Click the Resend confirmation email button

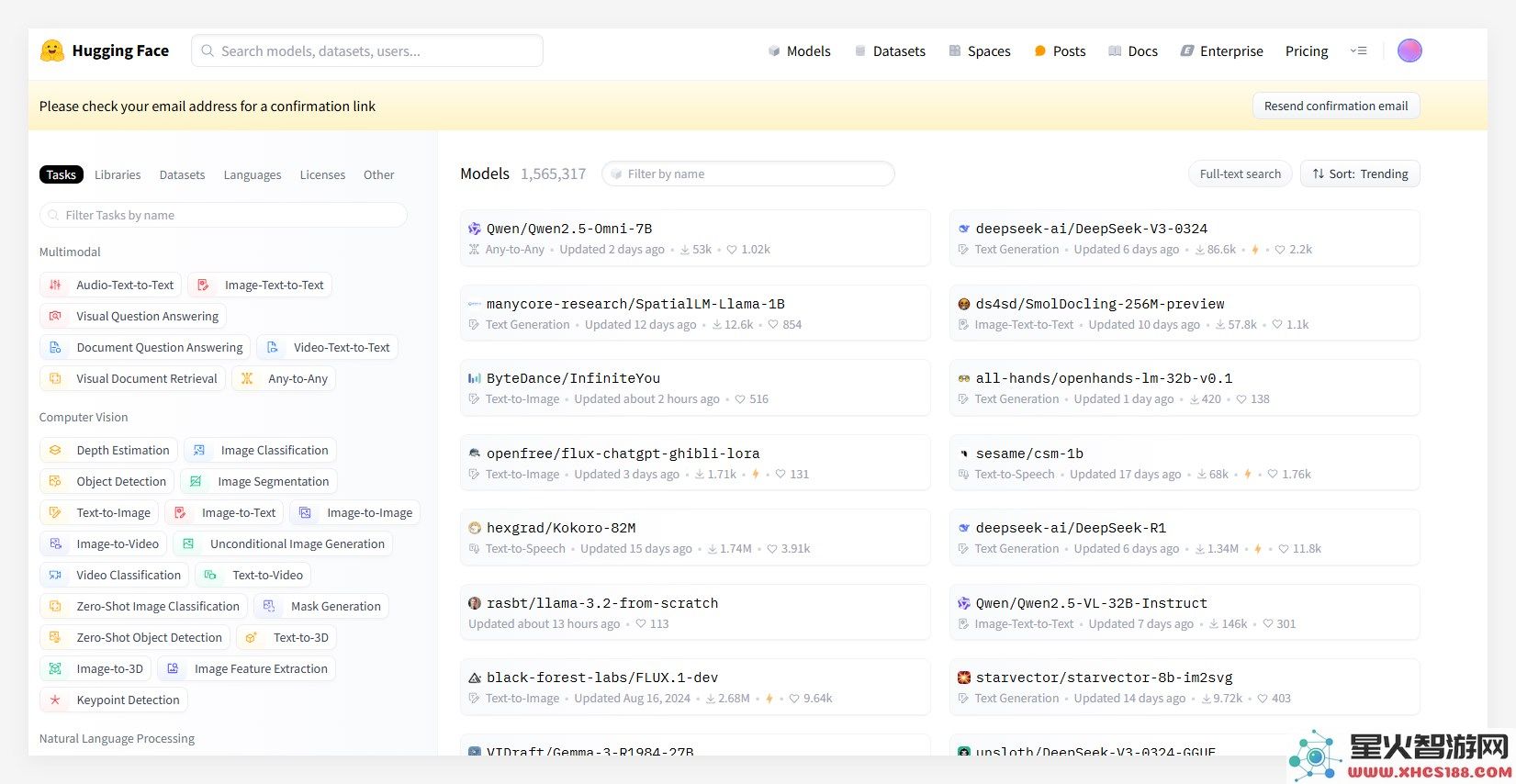click(1336, 106)
